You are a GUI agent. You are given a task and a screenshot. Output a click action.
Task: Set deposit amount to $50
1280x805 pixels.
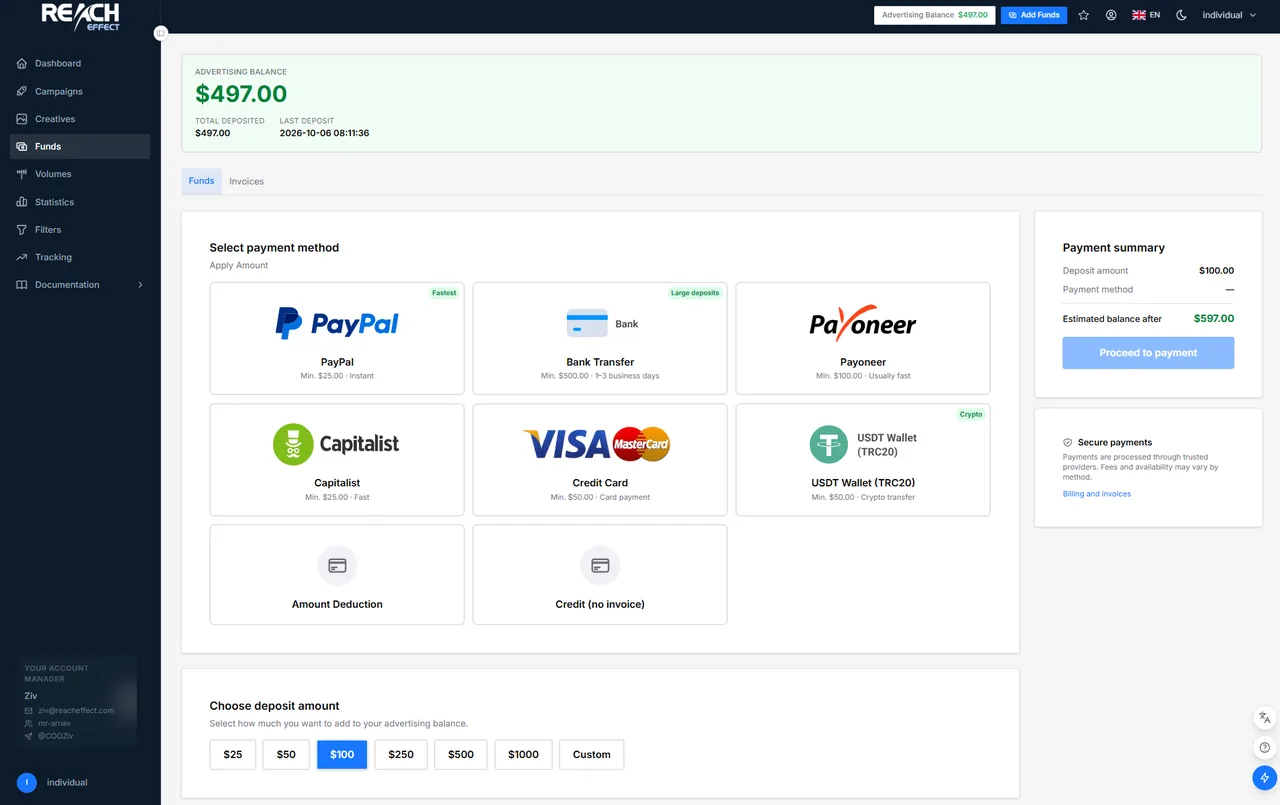[x=286, y=754]
